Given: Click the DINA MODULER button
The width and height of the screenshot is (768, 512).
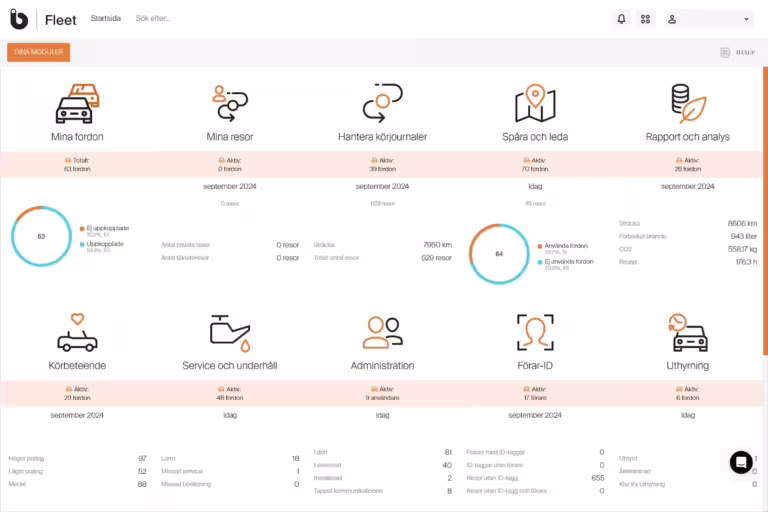Looking at the screenshot, I should point(39,52).
